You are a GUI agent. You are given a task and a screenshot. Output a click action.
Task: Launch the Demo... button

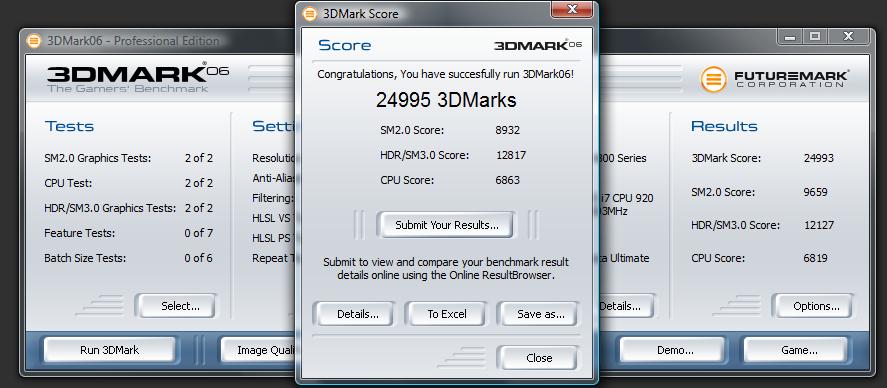tap(674, 350)
